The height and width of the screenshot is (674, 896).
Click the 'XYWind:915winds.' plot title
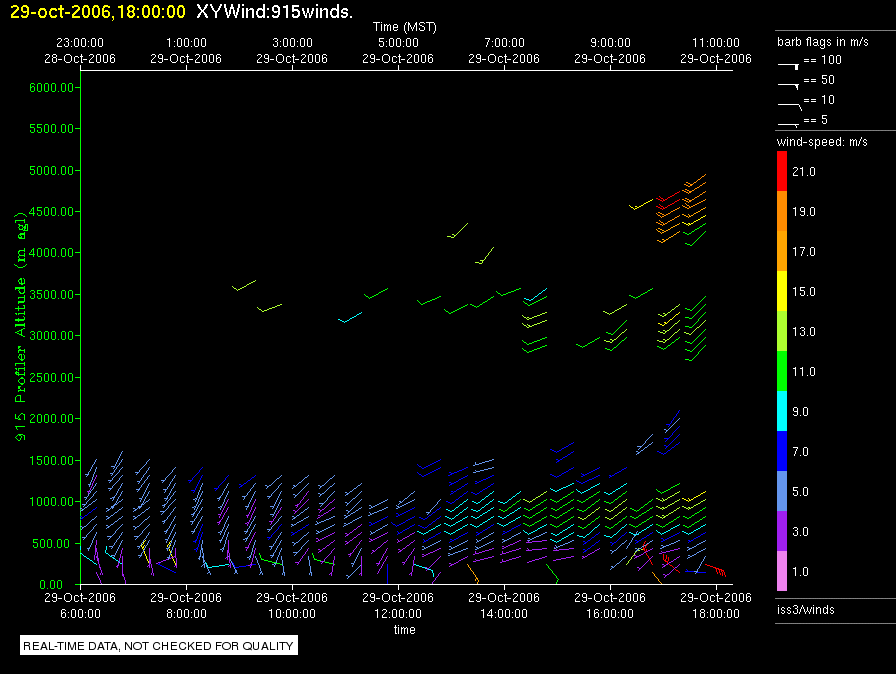pos(274,11)
